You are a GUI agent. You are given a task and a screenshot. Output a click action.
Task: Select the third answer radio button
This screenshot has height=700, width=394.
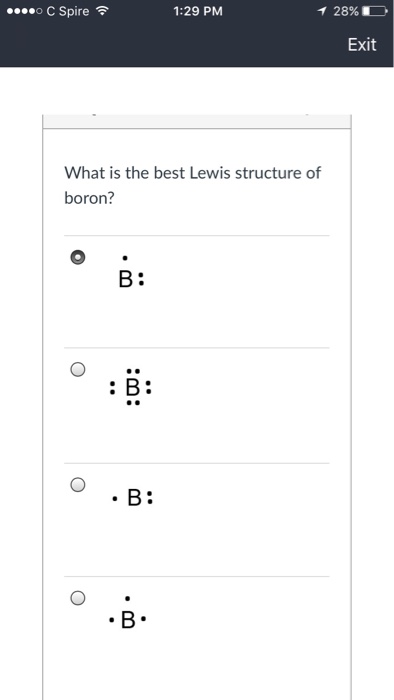coord(78,485)
